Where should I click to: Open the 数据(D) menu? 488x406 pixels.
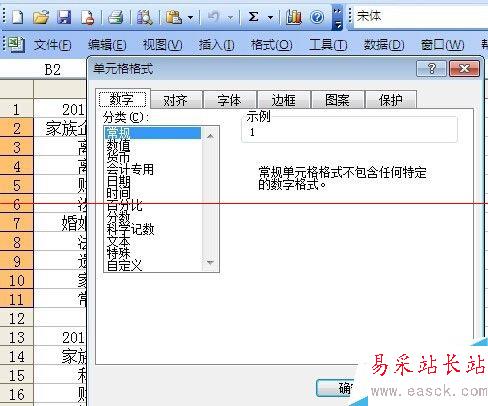point(384,45)
